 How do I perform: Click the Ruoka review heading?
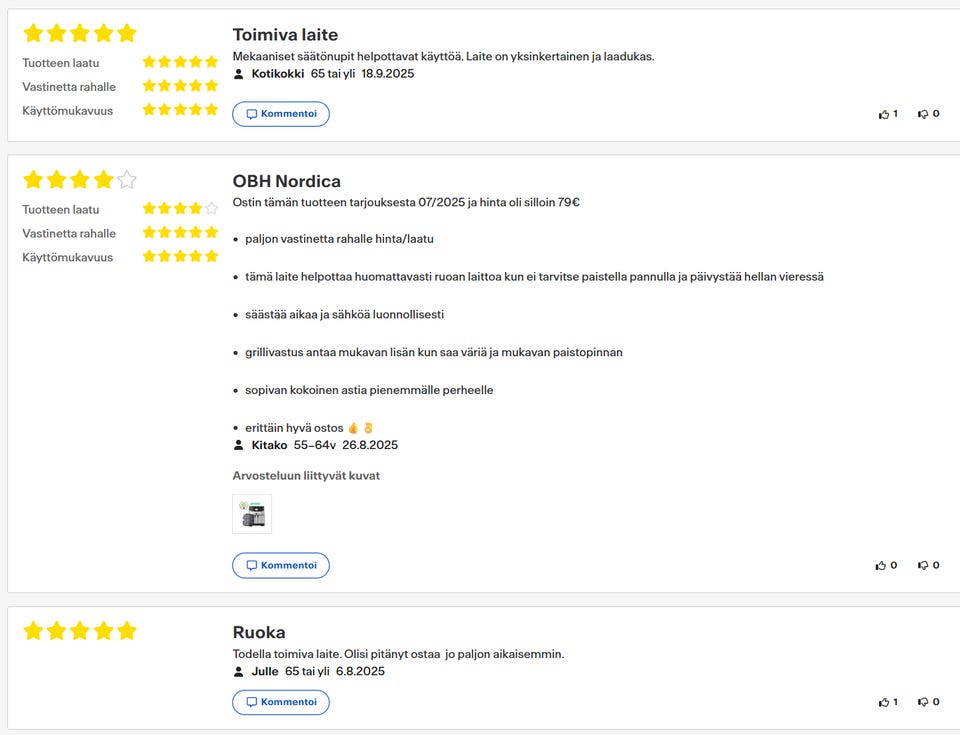click(259, 632)
